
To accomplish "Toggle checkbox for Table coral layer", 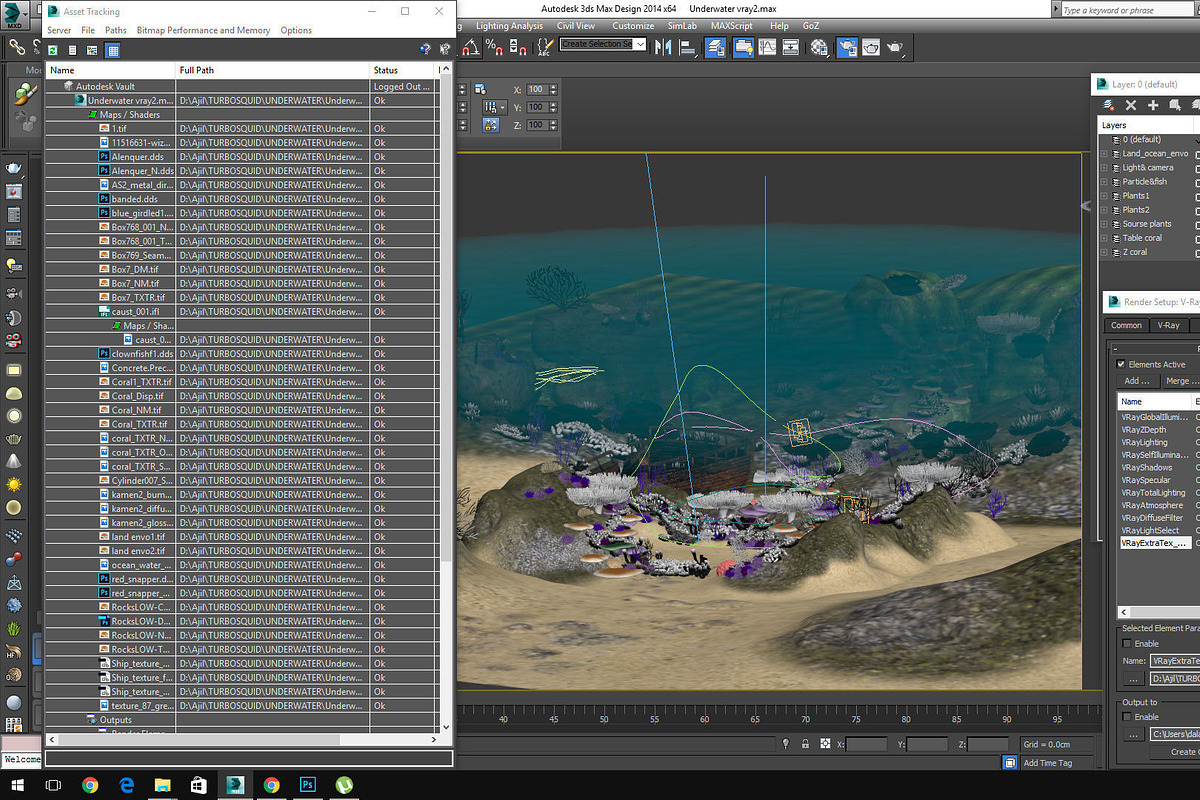I will pos(1197,238).
